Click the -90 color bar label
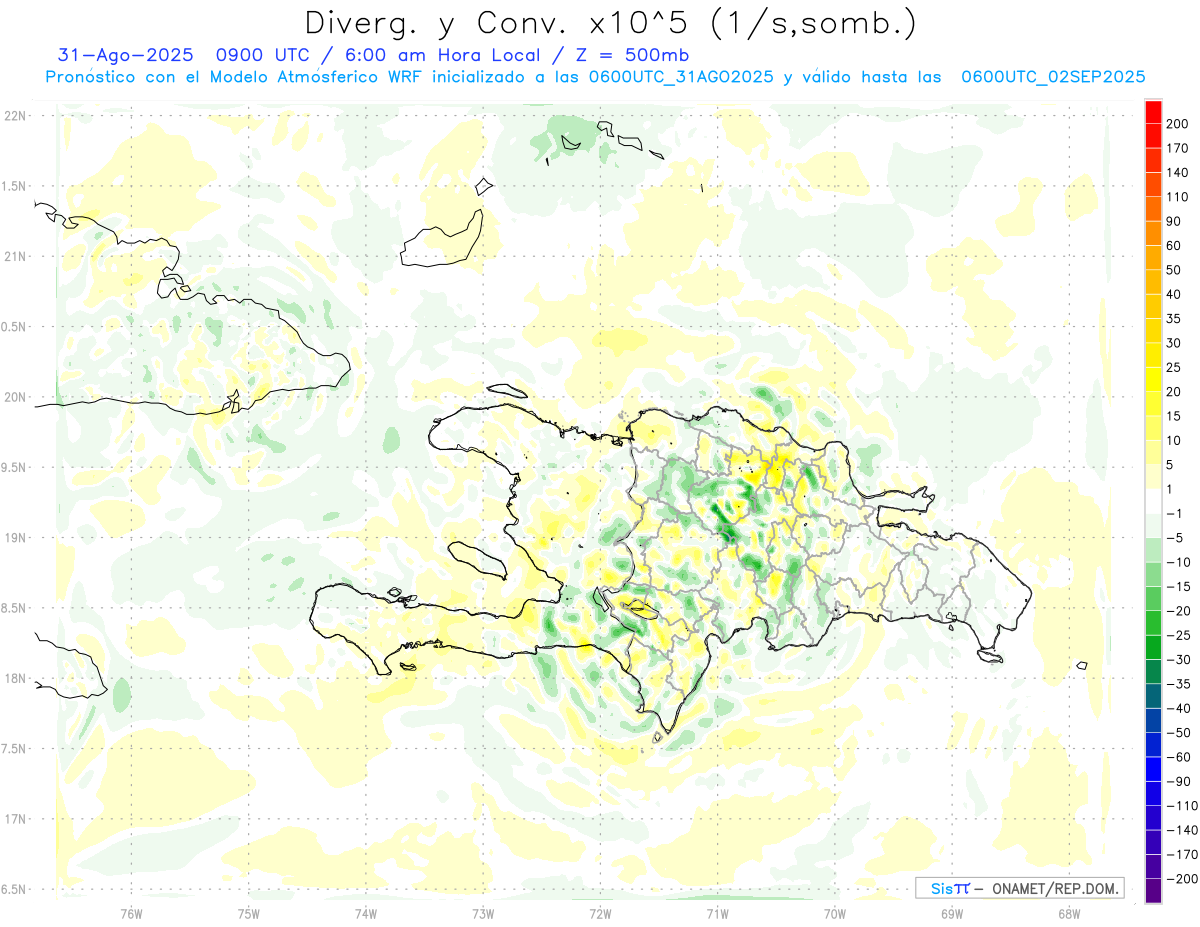Screen dimensions: 1200x927 (x=1178, y=781)
